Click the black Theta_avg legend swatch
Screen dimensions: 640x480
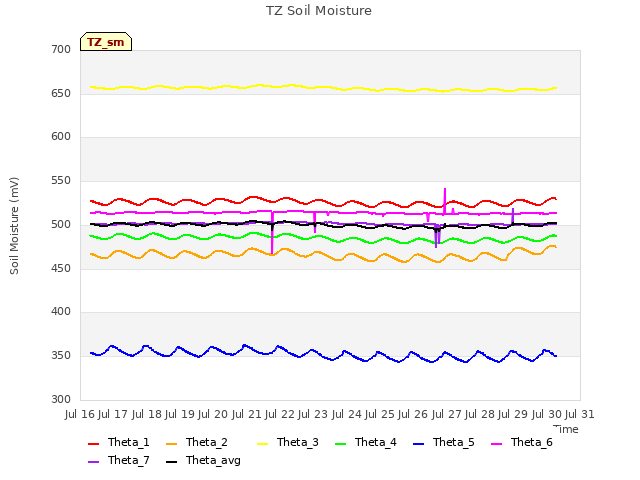171,462
